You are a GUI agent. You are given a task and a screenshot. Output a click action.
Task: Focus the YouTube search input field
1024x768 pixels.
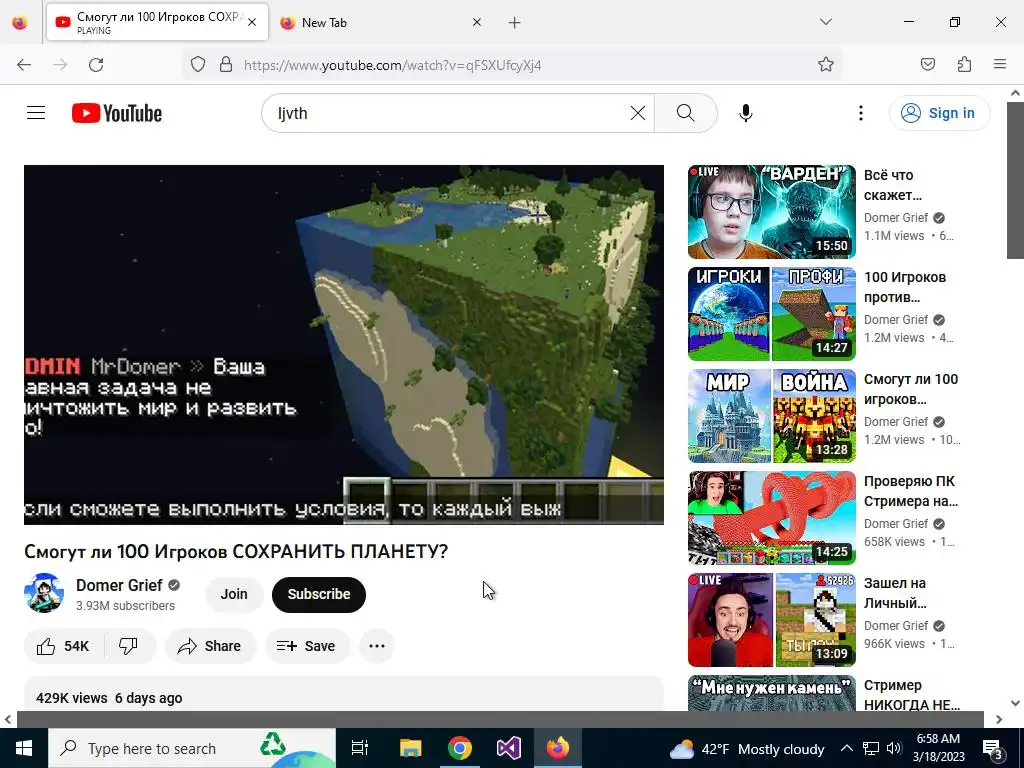click(451, 113)
